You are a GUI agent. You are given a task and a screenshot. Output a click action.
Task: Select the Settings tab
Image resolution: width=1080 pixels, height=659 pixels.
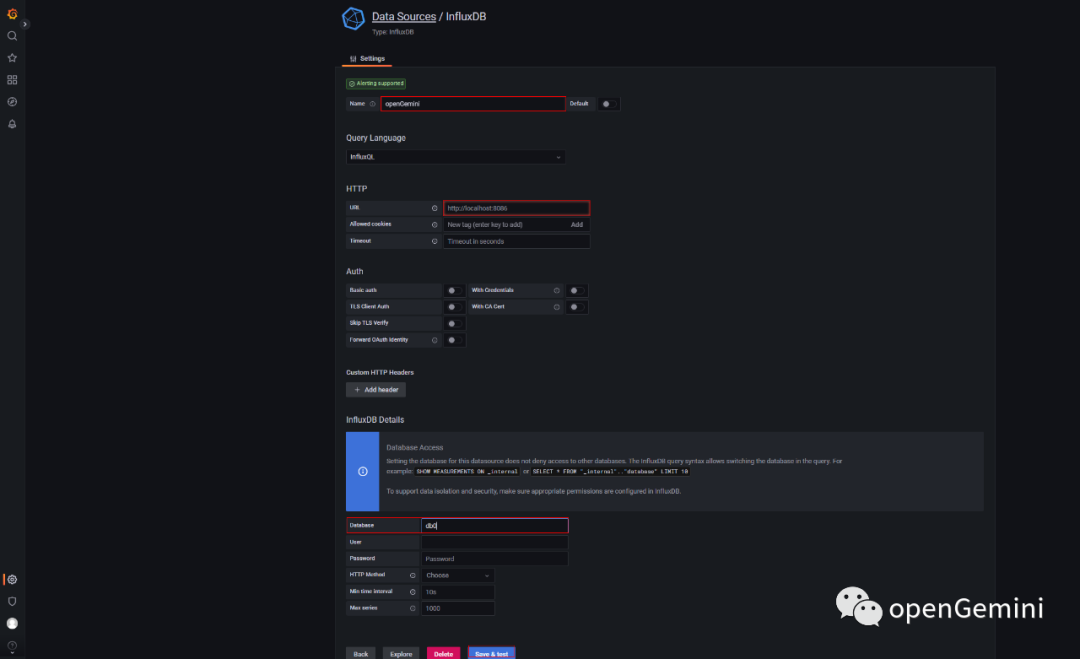pos(367,59)
